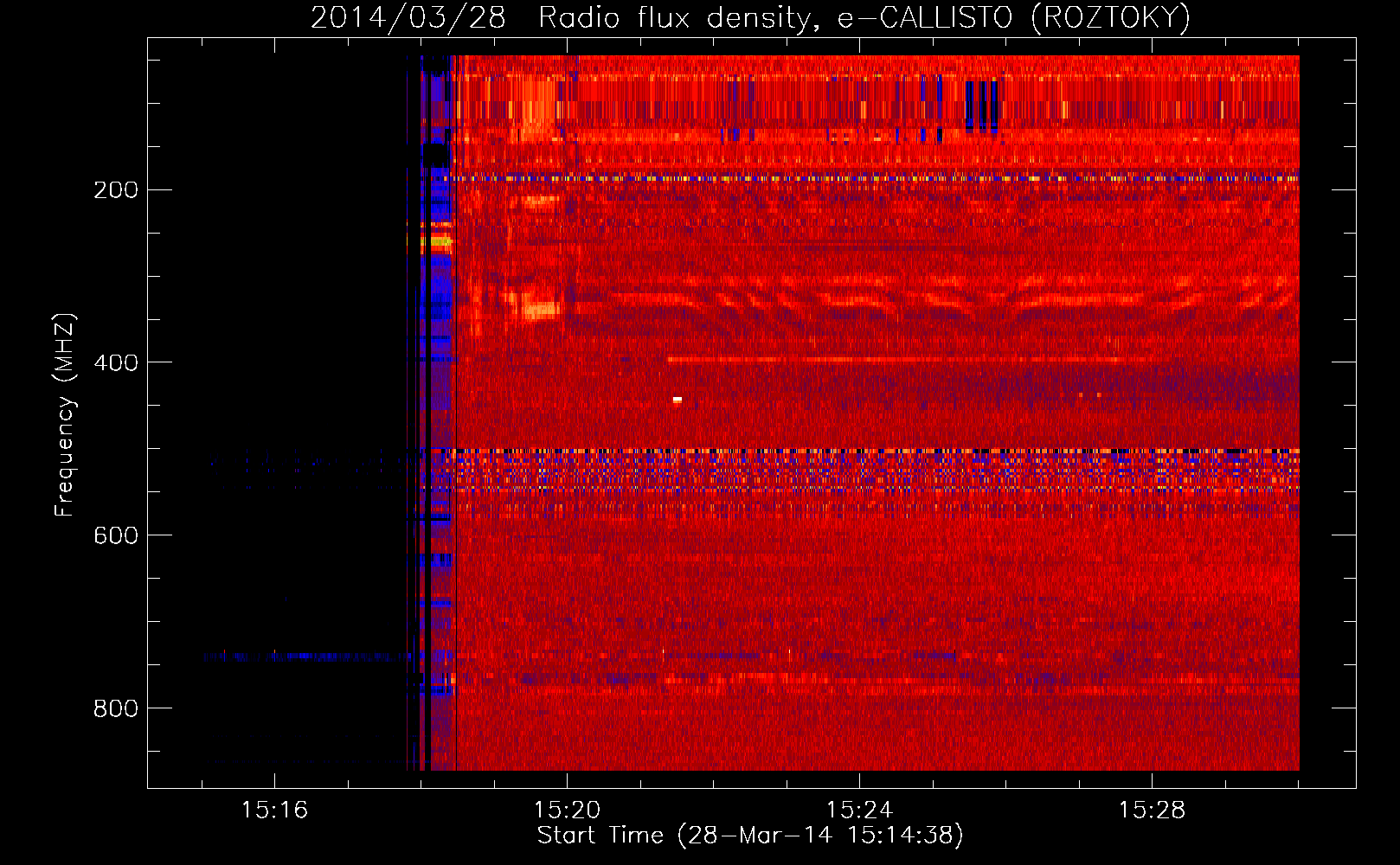The image size is (1400, 865).
Task: Select the date 2014/03/28 in the title
Action: 408,17
